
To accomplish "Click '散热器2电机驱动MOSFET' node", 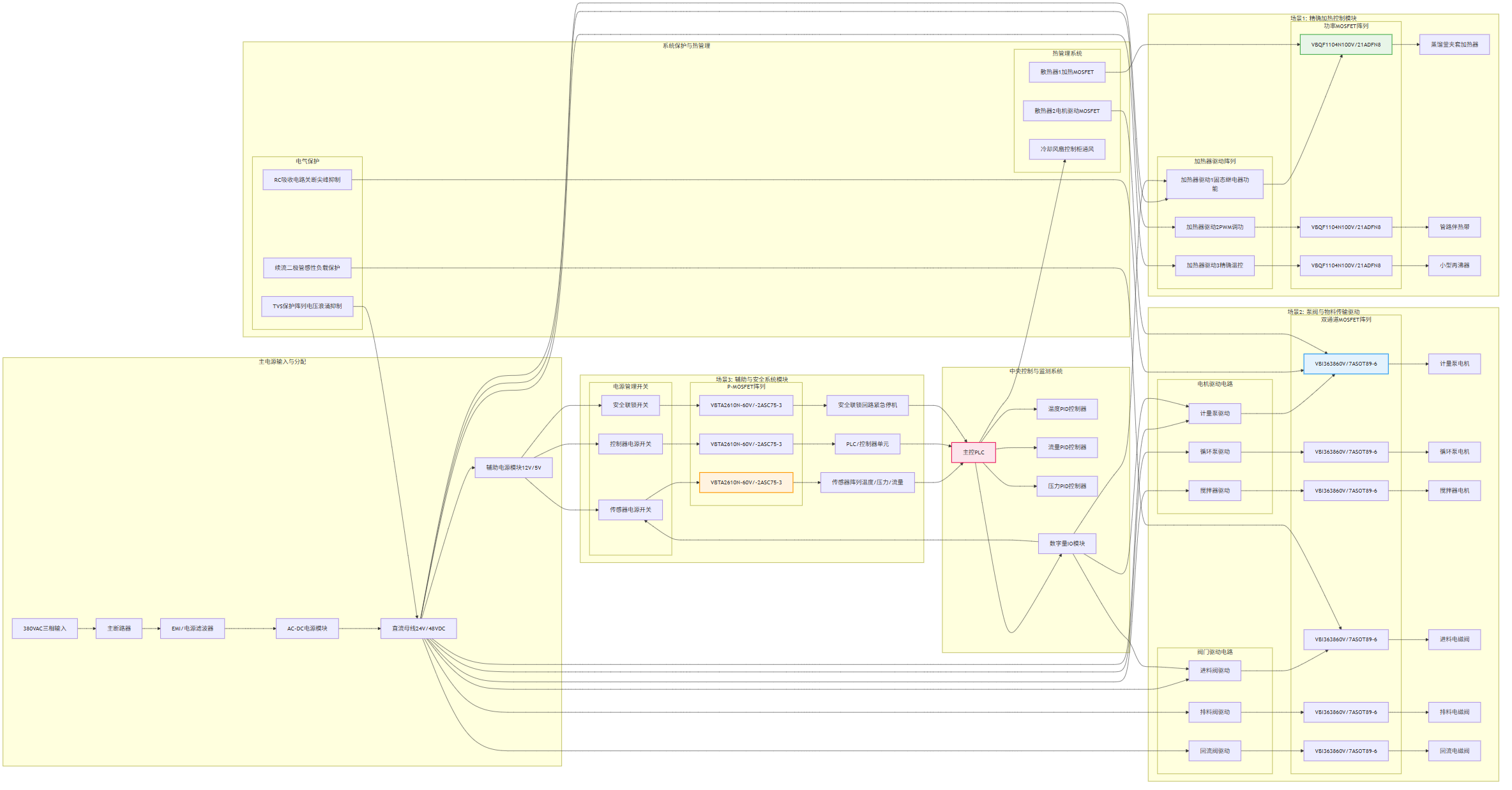I will (1067, 111).
